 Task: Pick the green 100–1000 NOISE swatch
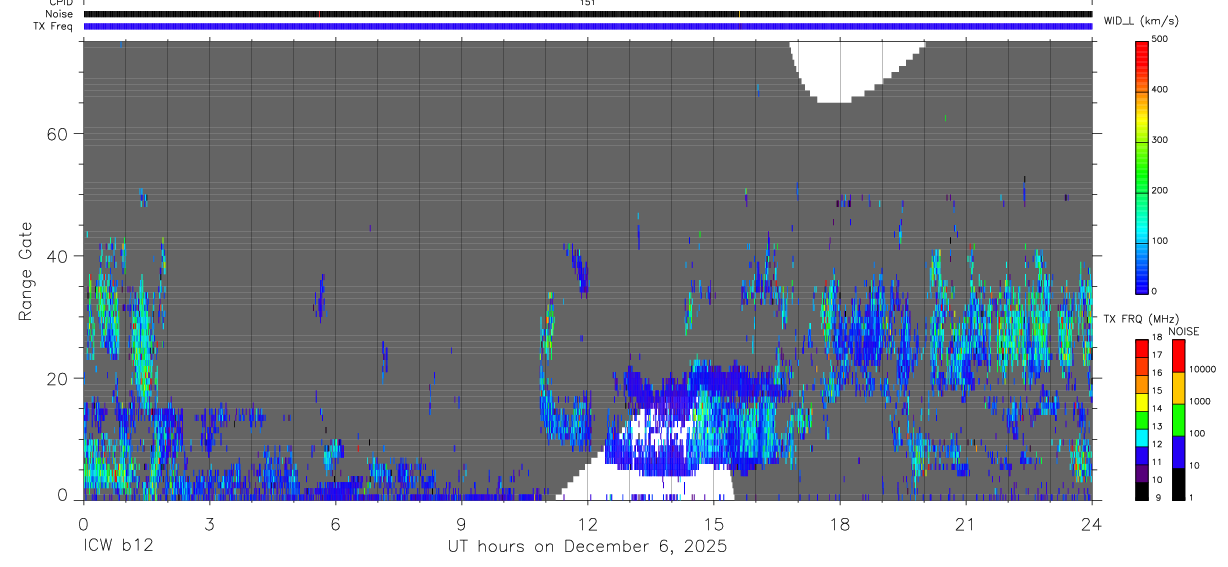coord(1178,419)
